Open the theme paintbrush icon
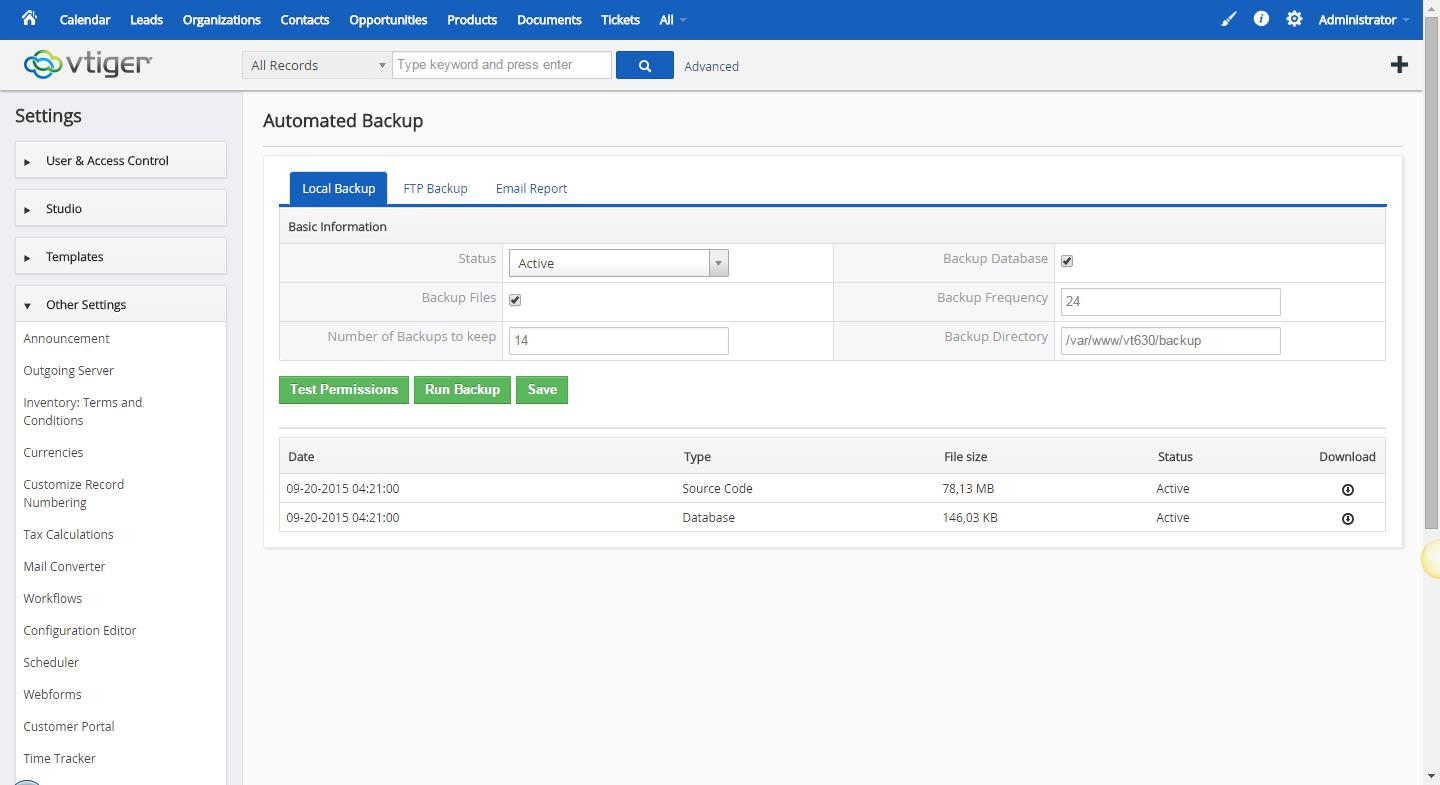 point(1229,19)
